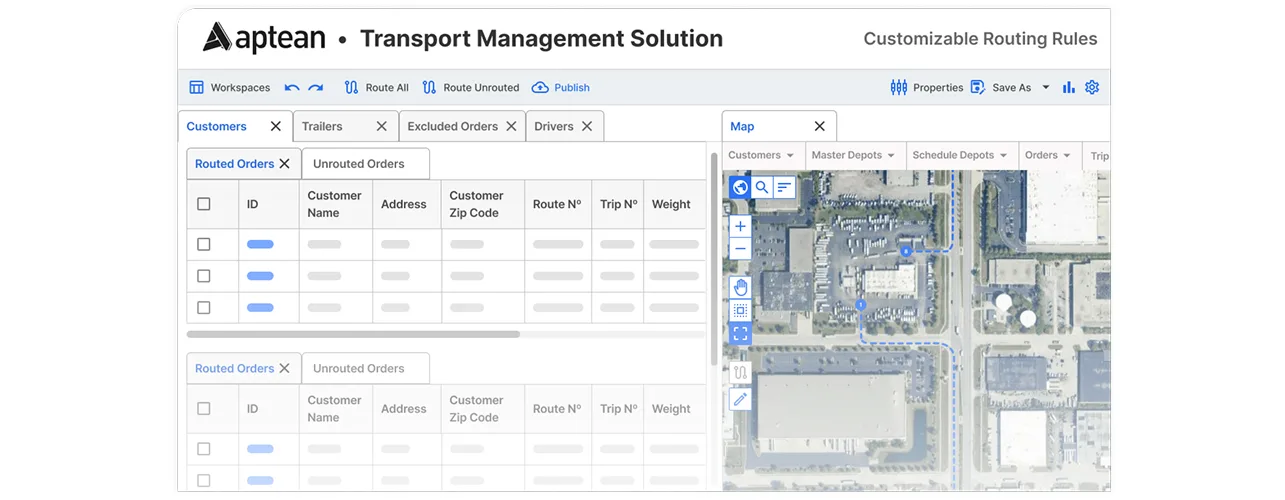Zoom in on the map

click(x=740, y=227)
